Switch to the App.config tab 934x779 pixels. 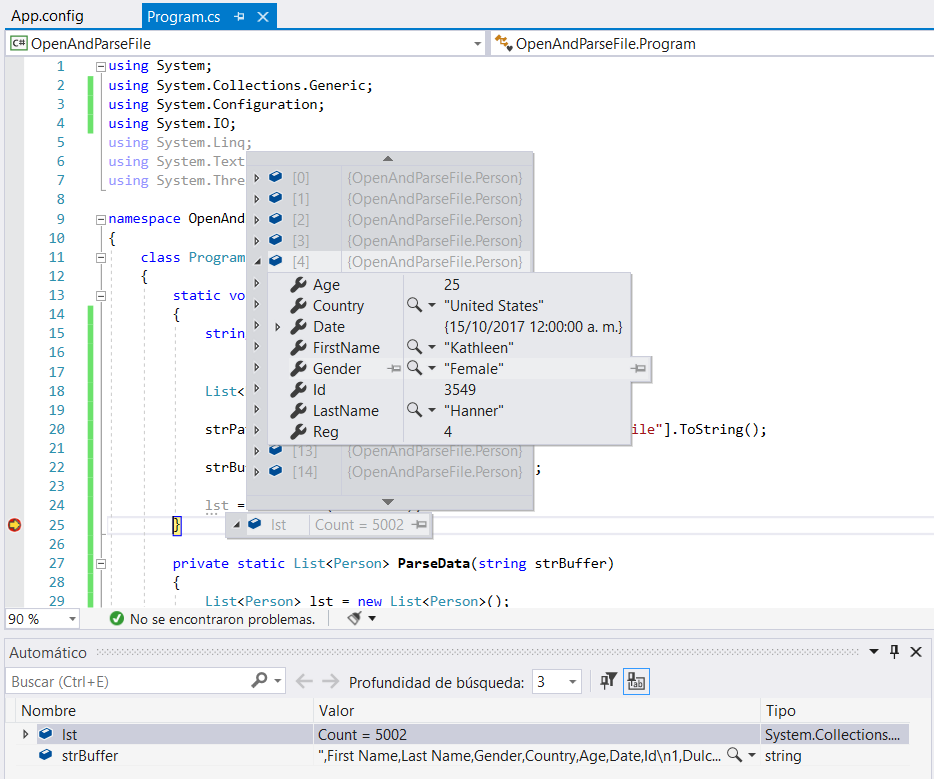47,17
